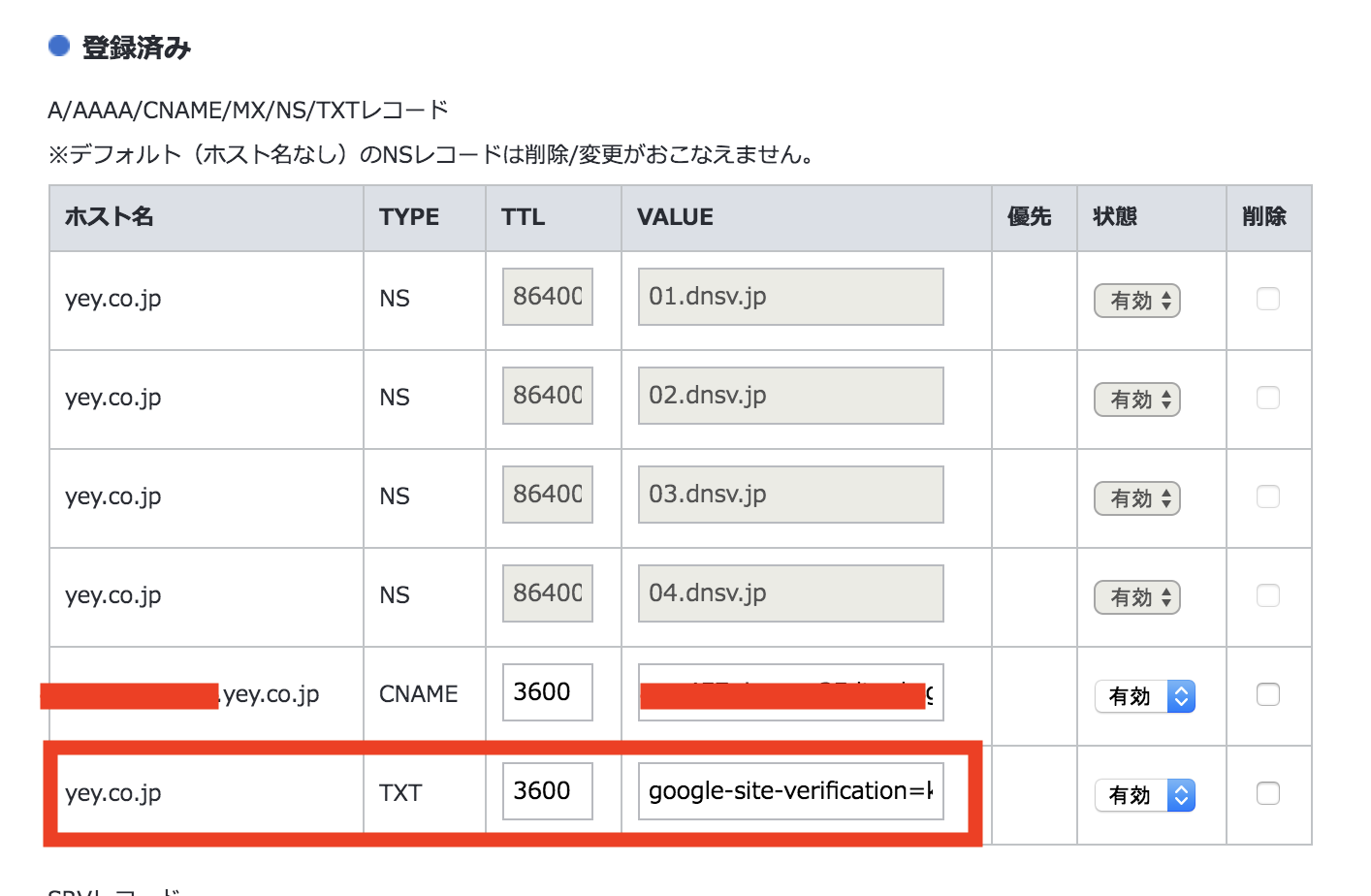Expand status selector for 02.dnsv.jp row
Screen dimensions: 1371x896
[x=1137, y=400]
